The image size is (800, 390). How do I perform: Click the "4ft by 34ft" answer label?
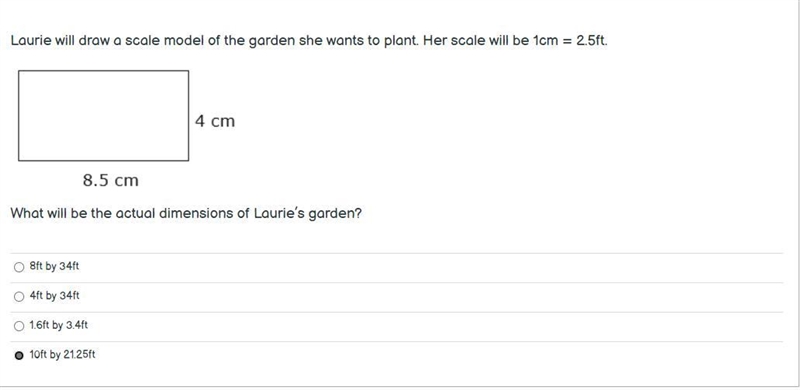pos(55,296)
